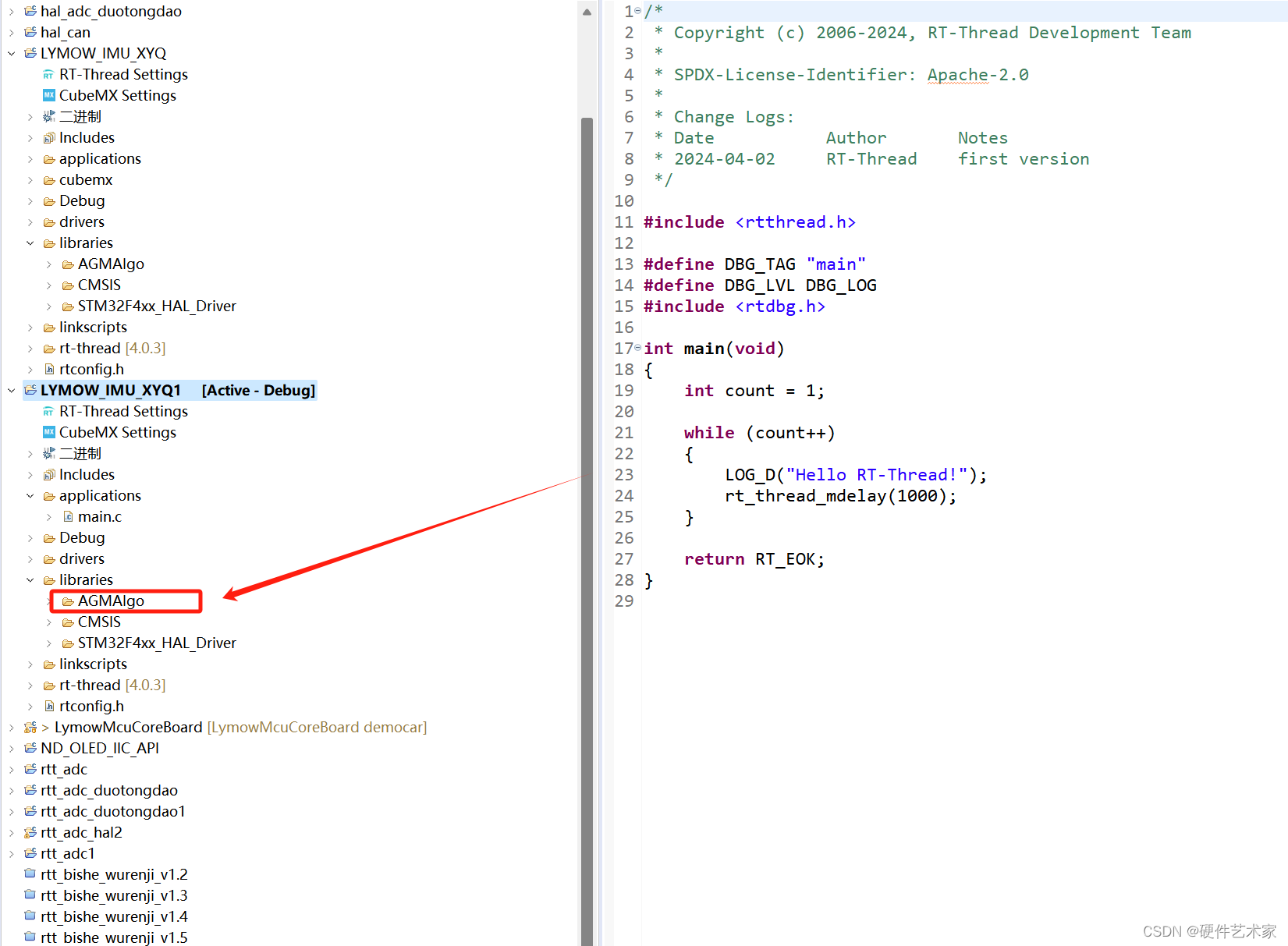The height and width of the screenshot is (946, 1288).
Task: Click AGMAlgo folder icon in LYMOW_IMU_XYQ1 libraries
Action: (x=68, y=601)
